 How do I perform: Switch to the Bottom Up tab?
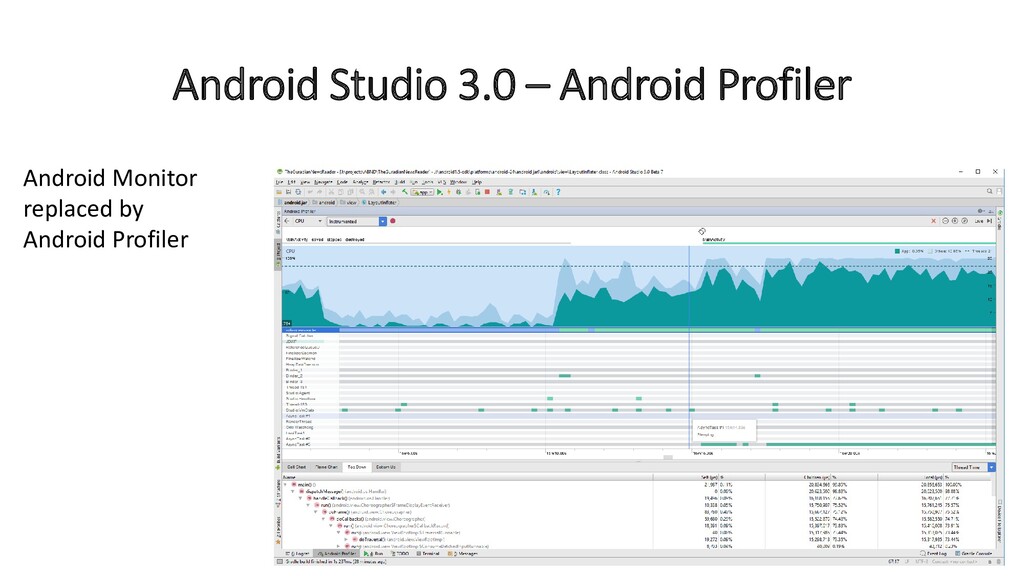tap(386, 467)
